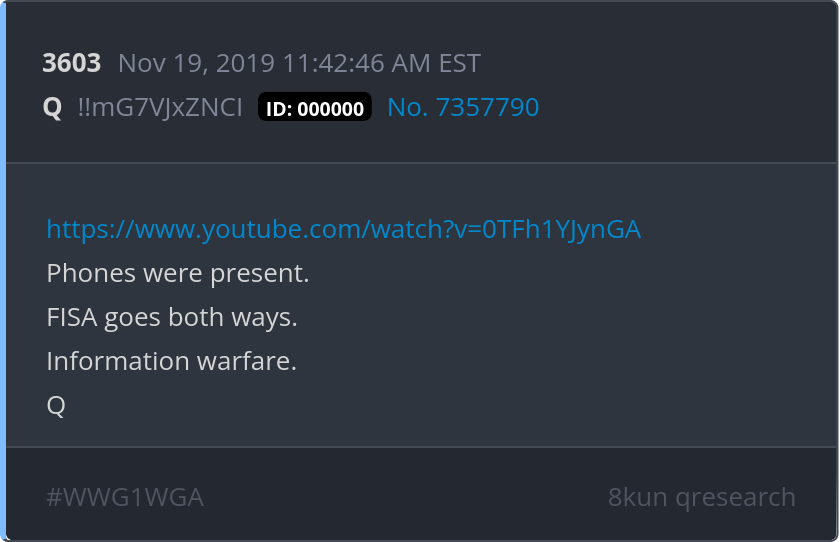The width and height of the screenshot is (840, 542).
Task: Click the word 8kun in footer
Action: (637, 497)
